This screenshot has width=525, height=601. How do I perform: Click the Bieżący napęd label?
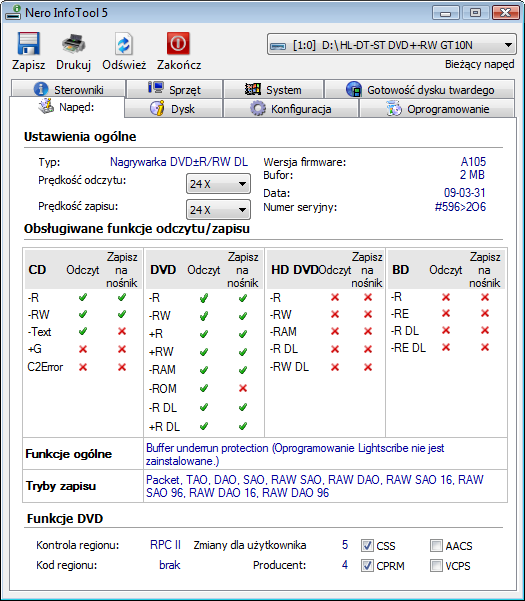coord(479,64)
